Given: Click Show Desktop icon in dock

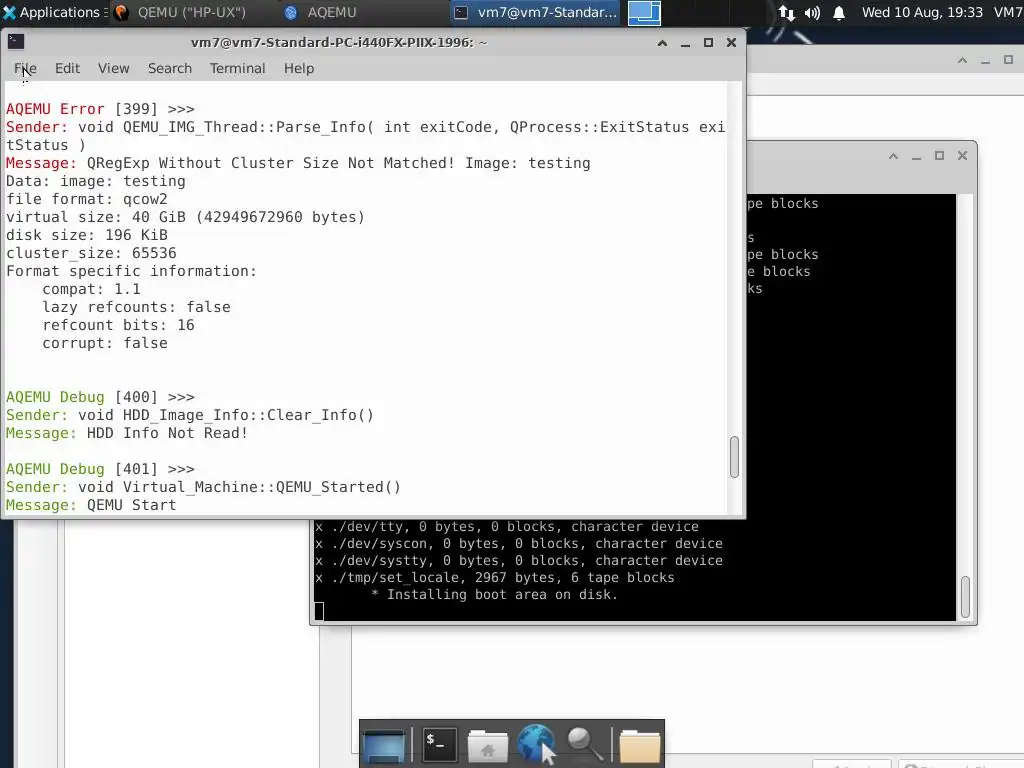Looking at the screenshot, I should click(x=385, y=744).
